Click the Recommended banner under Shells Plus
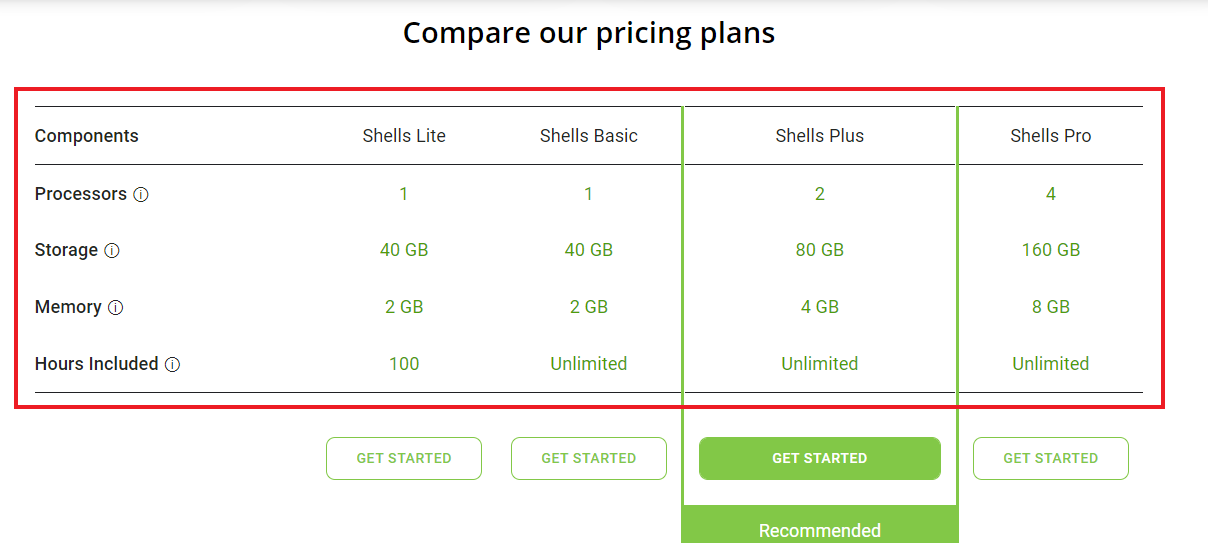Screen dimensions: 1208x543 [x=819, y=530]
